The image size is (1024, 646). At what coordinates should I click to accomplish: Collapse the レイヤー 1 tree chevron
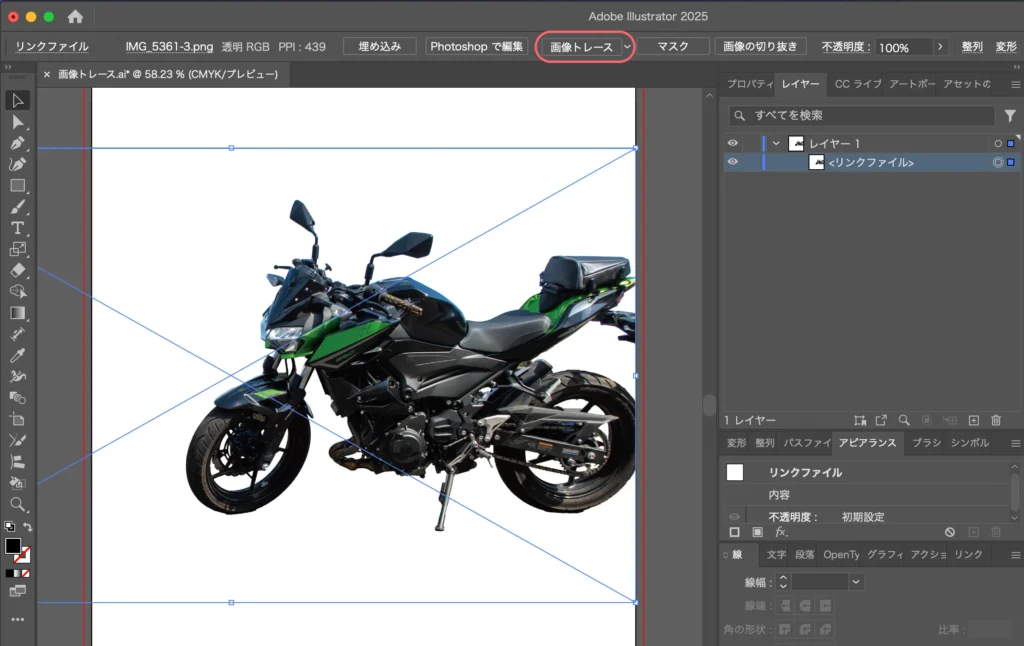click(776, 144)
